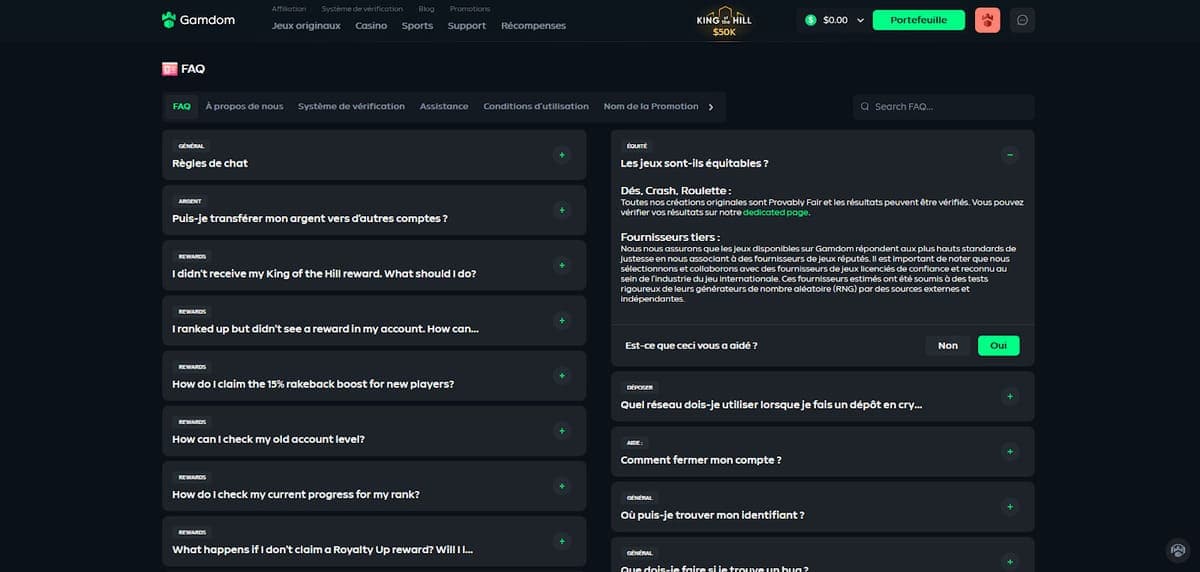Open the Récompenses menu
This screenshot has height=572, width=1200.
[x=533, y=26]
